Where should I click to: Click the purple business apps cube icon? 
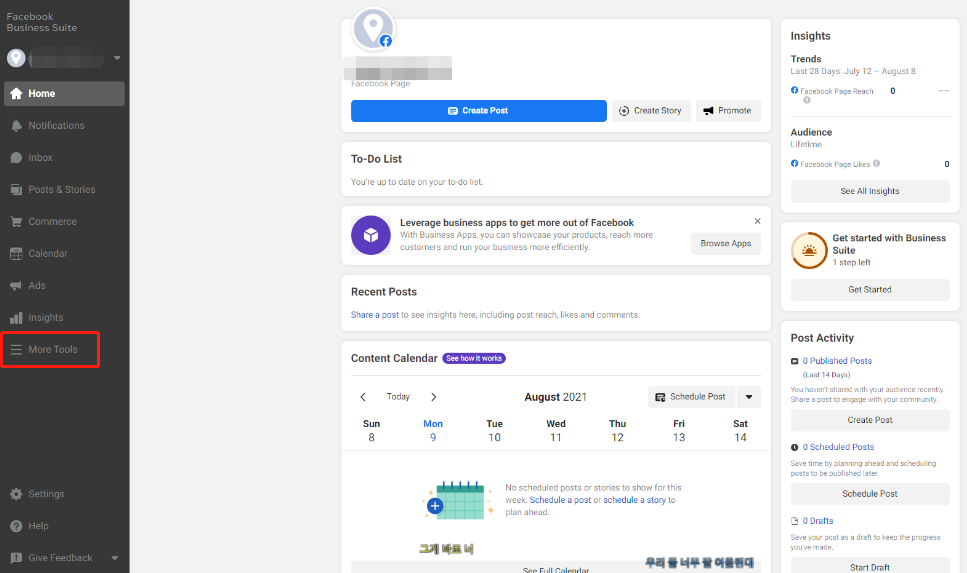click(371, 235)
